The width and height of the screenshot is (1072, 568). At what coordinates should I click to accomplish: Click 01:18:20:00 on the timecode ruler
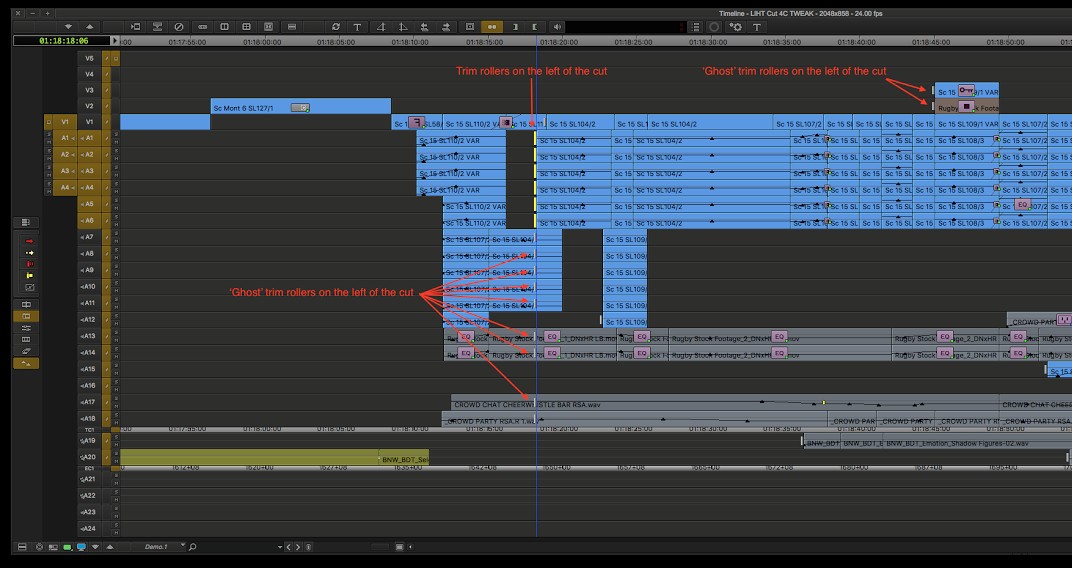559,42
